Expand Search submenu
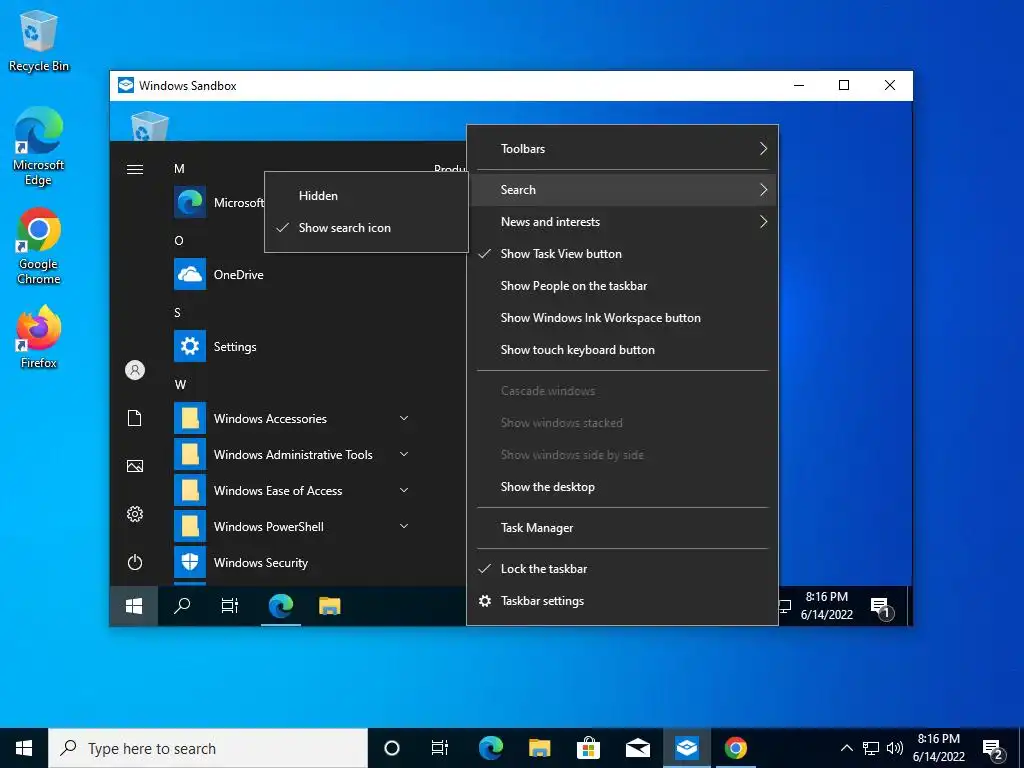 tap(622, 189)
